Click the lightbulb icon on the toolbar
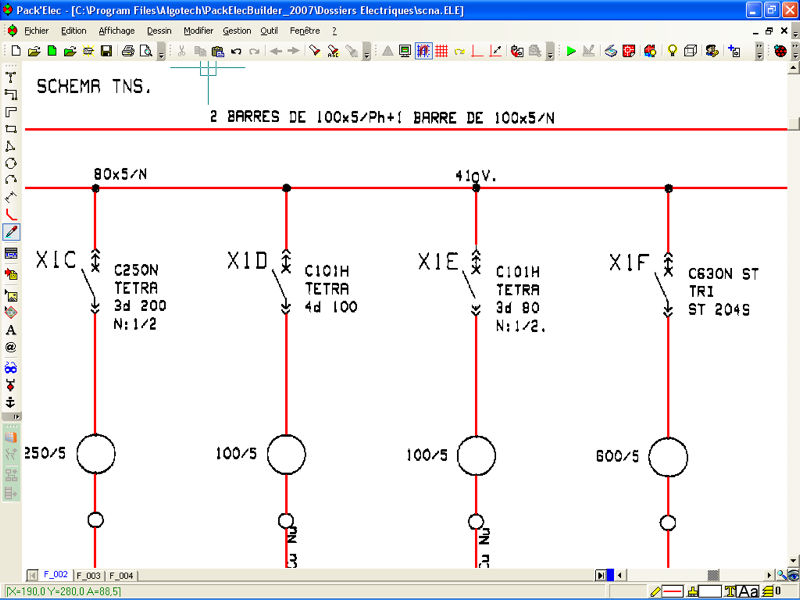800x600 pixels. coord(672,50)
